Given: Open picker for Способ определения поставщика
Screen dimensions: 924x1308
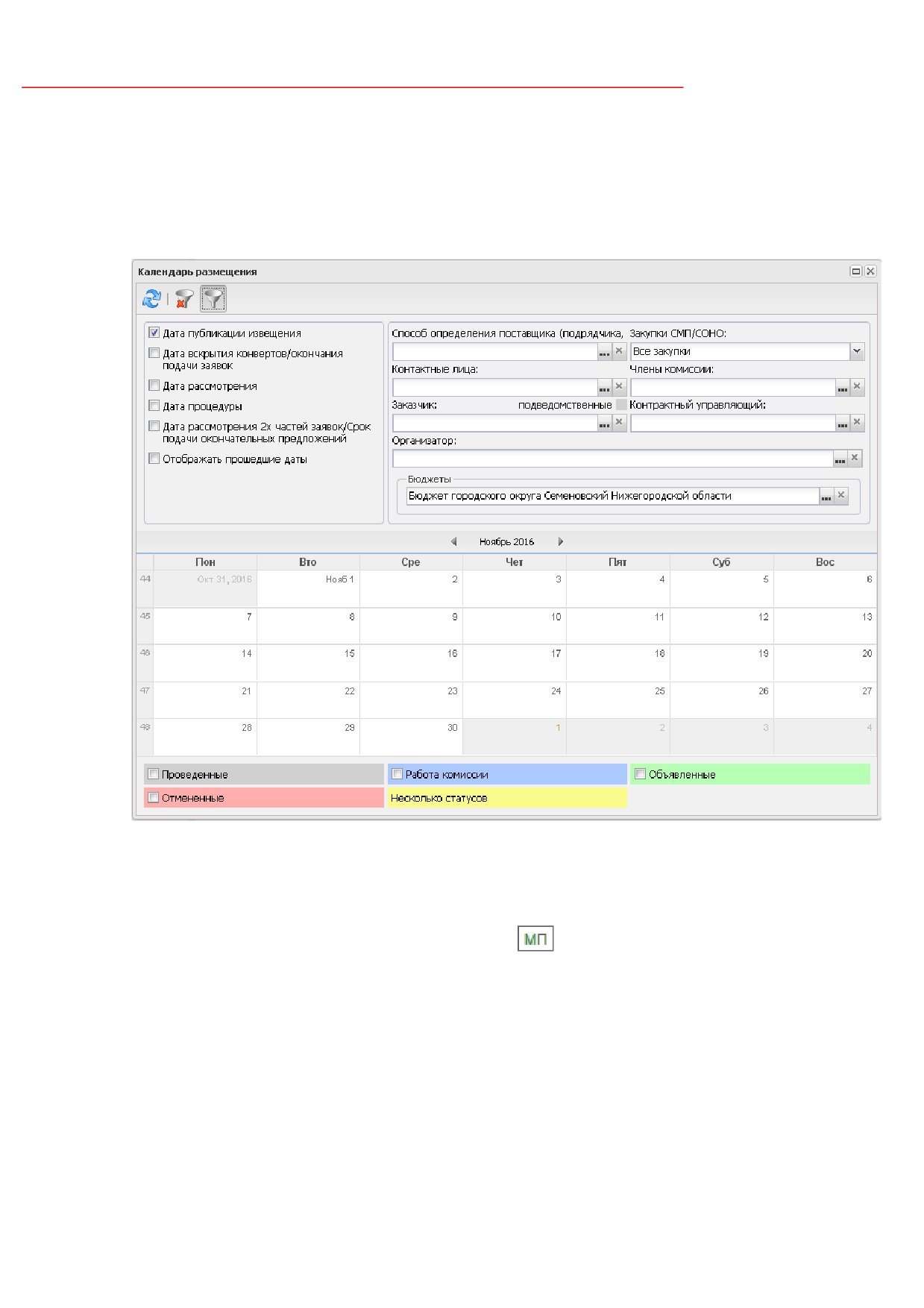Looking at the screenshot, I should coord(605,351).
